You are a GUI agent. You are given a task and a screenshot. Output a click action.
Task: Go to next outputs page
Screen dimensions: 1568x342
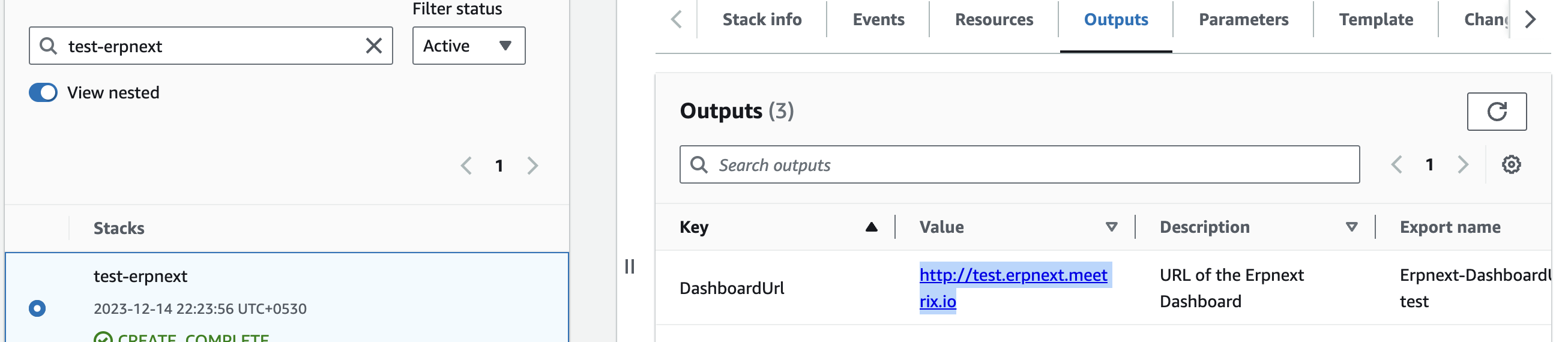pyautogui.click(x=1463, y=165)
